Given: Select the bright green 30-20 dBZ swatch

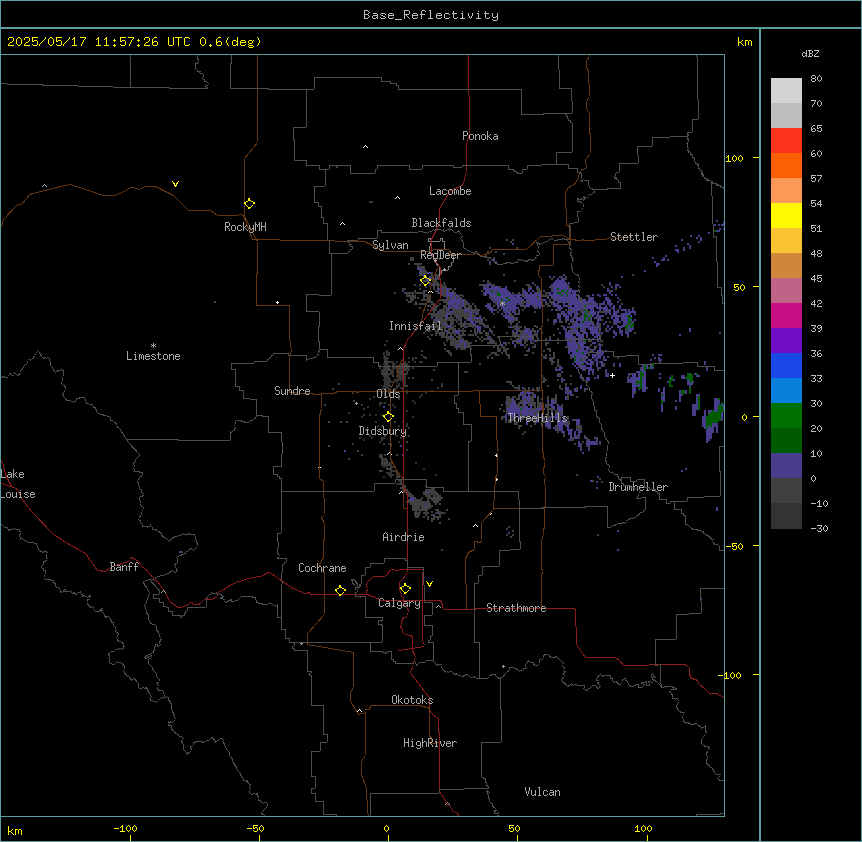Looking at the screenshot, I should pyautogui.click(x=786, y=415).
